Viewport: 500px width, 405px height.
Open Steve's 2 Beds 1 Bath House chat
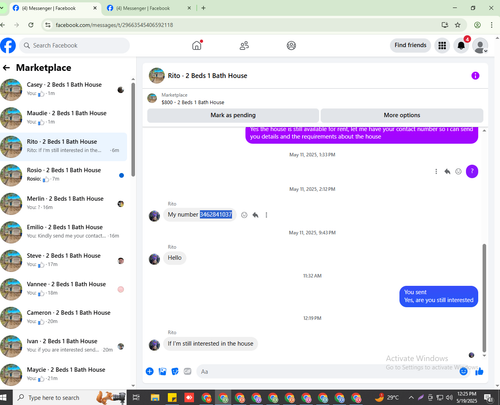(x=63, y=260)
